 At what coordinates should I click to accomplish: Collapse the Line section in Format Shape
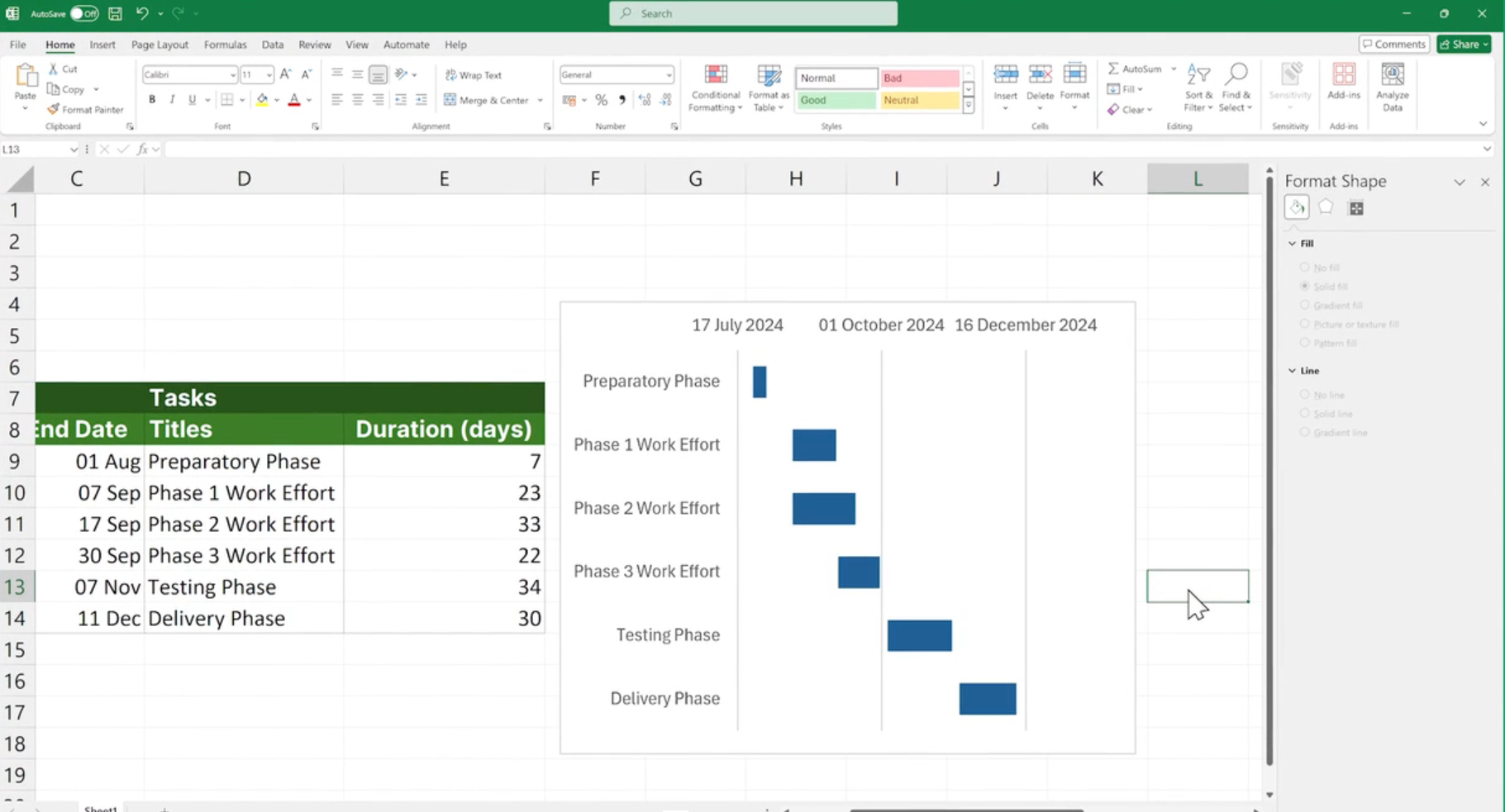(x=1293, y=371)
